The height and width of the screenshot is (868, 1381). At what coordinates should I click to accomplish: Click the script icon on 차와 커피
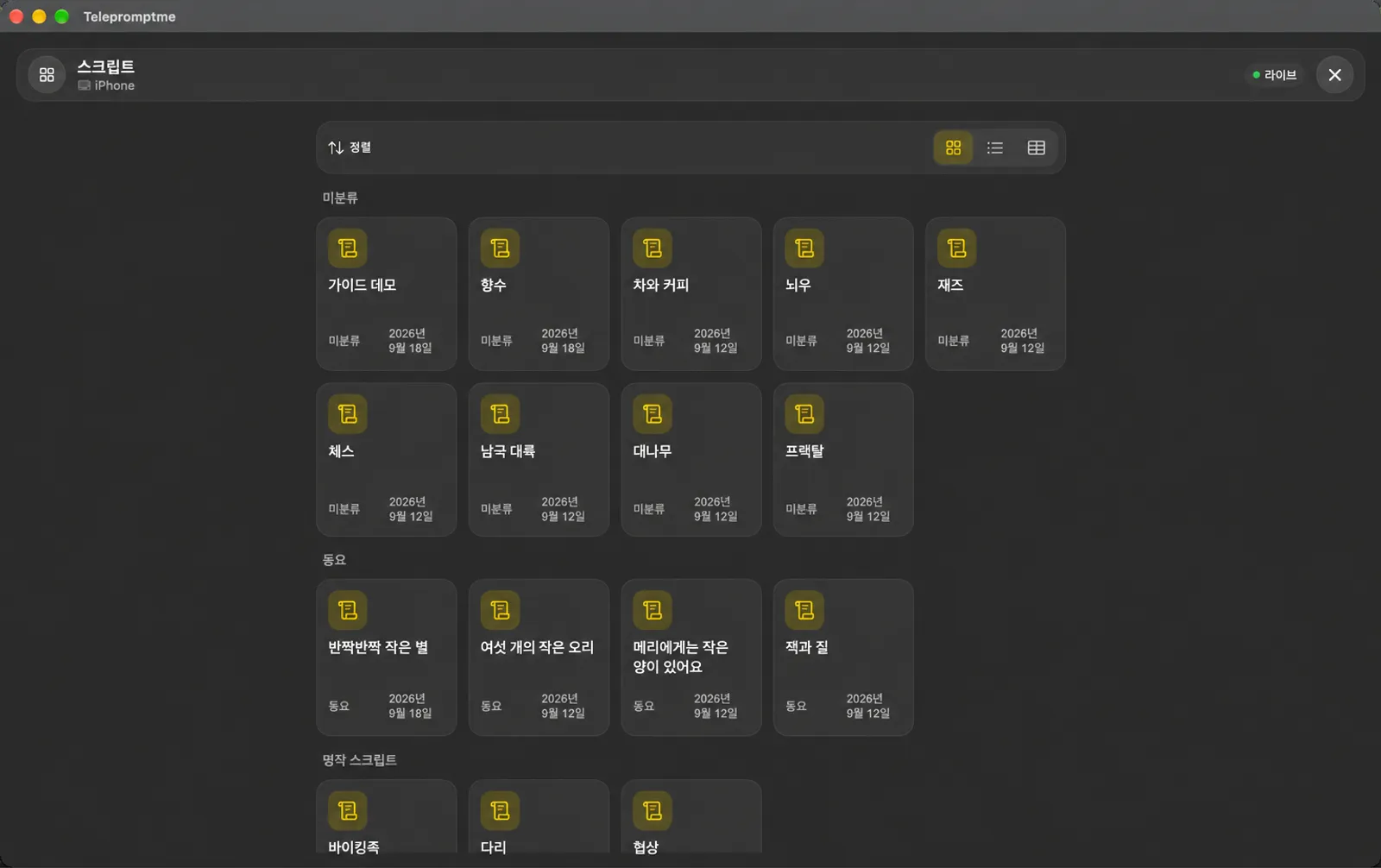point(653,248)
